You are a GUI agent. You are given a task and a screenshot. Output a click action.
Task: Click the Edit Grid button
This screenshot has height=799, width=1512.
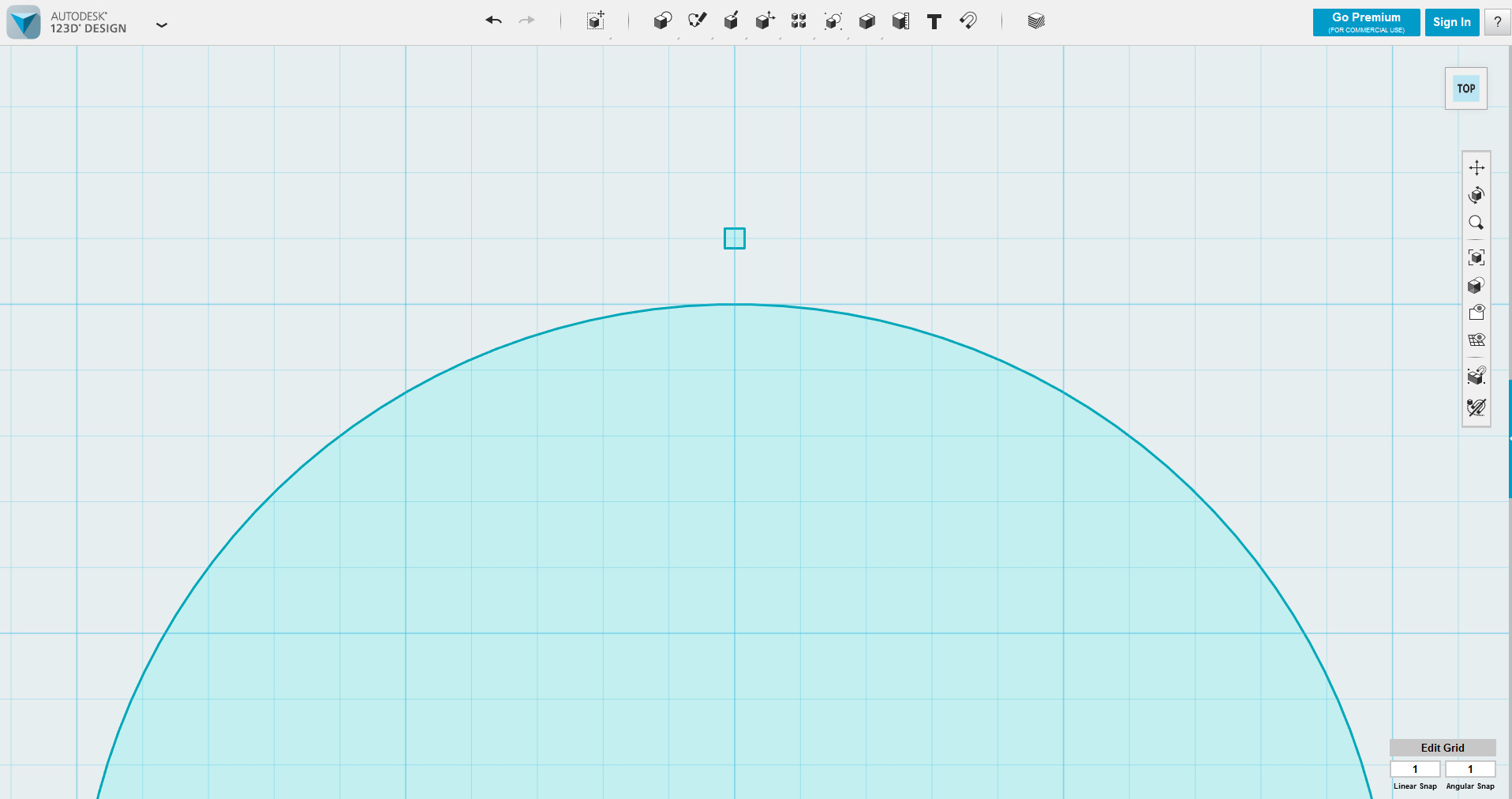1443,748
